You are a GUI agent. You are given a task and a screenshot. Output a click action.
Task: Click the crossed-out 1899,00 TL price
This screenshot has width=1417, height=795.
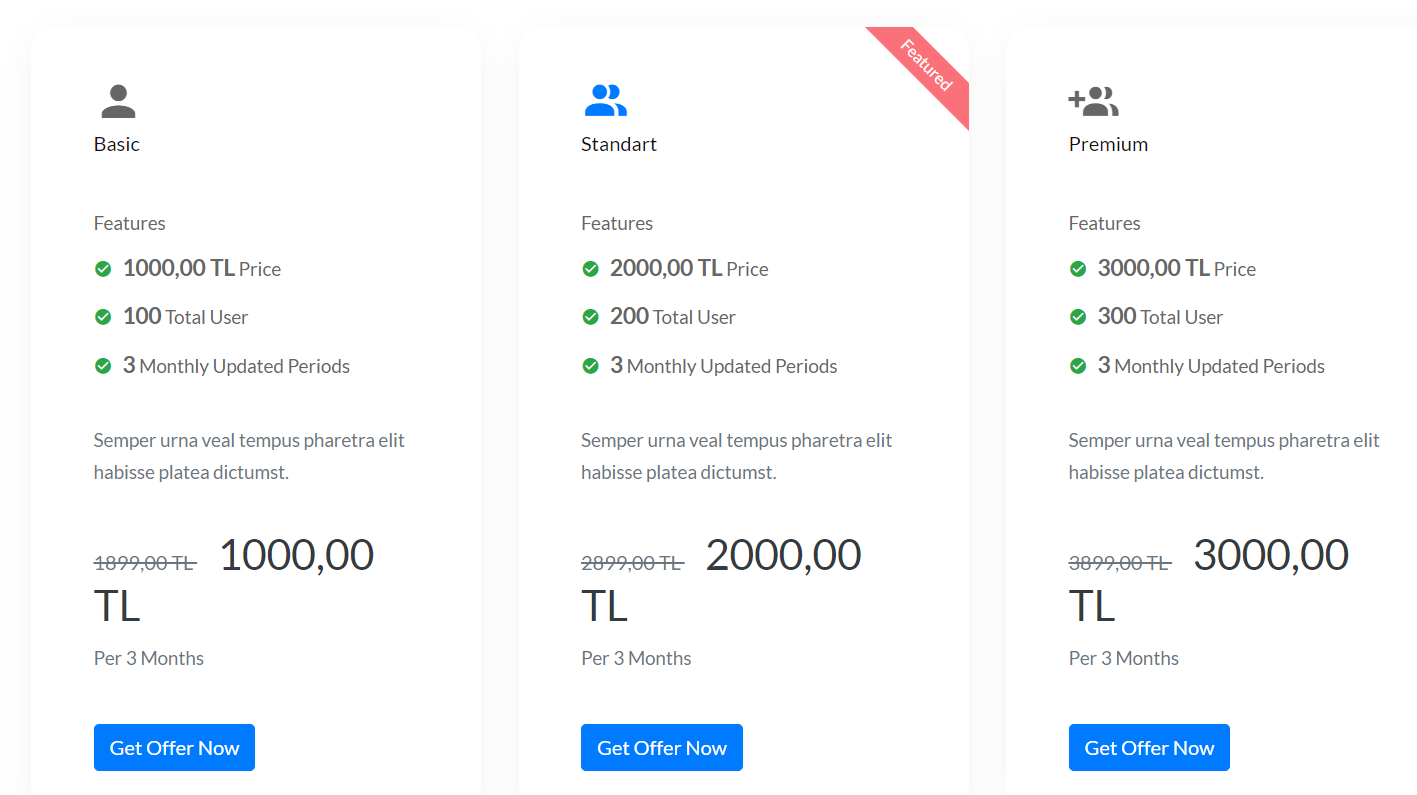tap(145, 563)
